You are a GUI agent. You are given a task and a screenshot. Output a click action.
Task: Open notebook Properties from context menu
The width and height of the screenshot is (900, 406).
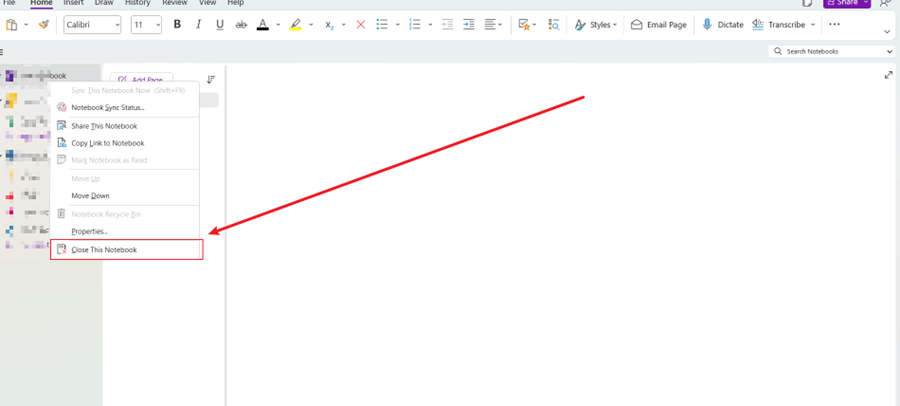124,231
